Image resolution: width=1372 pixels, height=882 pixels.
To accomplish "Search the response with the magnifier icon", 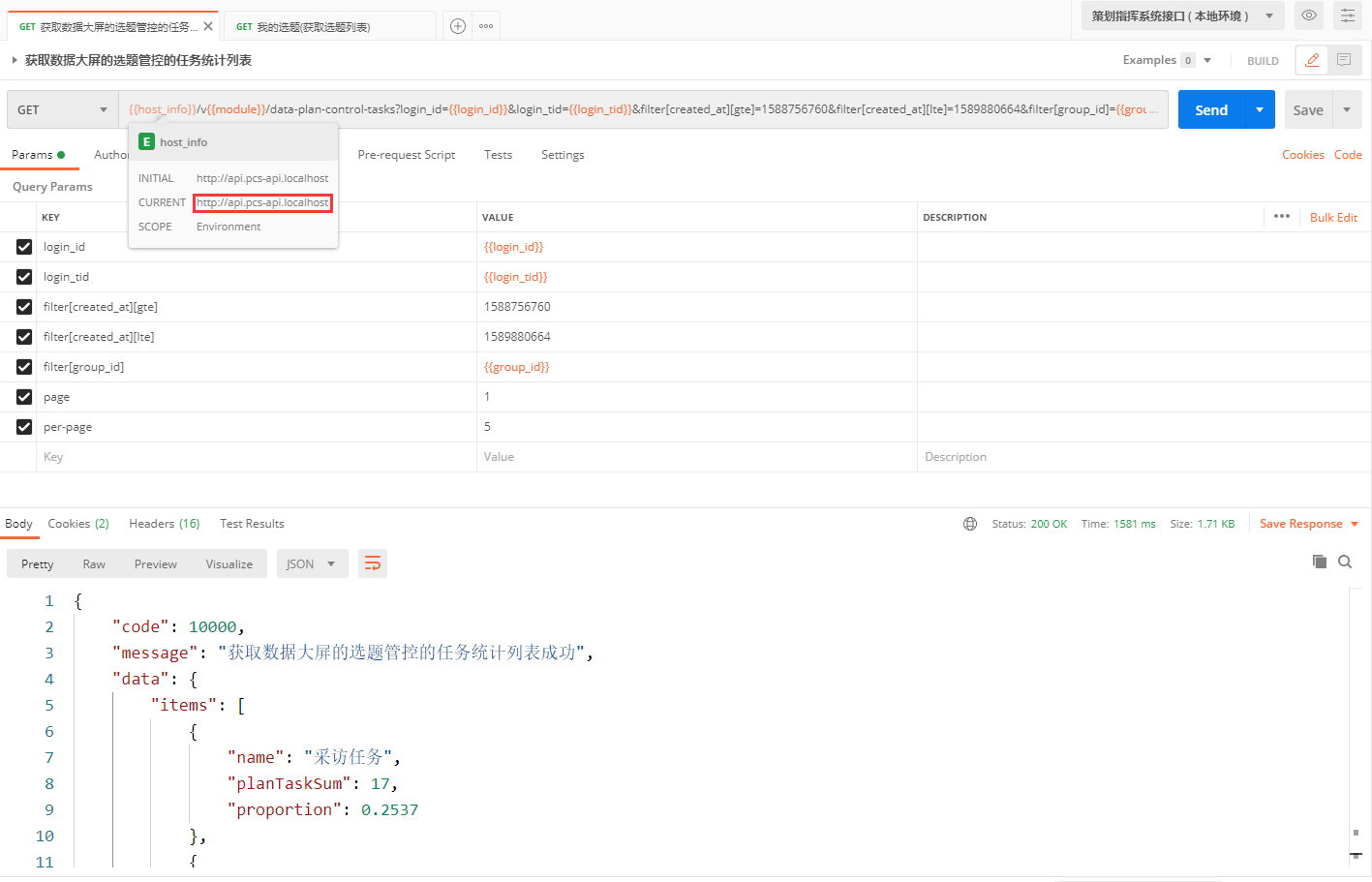I will coord(1345,562).
